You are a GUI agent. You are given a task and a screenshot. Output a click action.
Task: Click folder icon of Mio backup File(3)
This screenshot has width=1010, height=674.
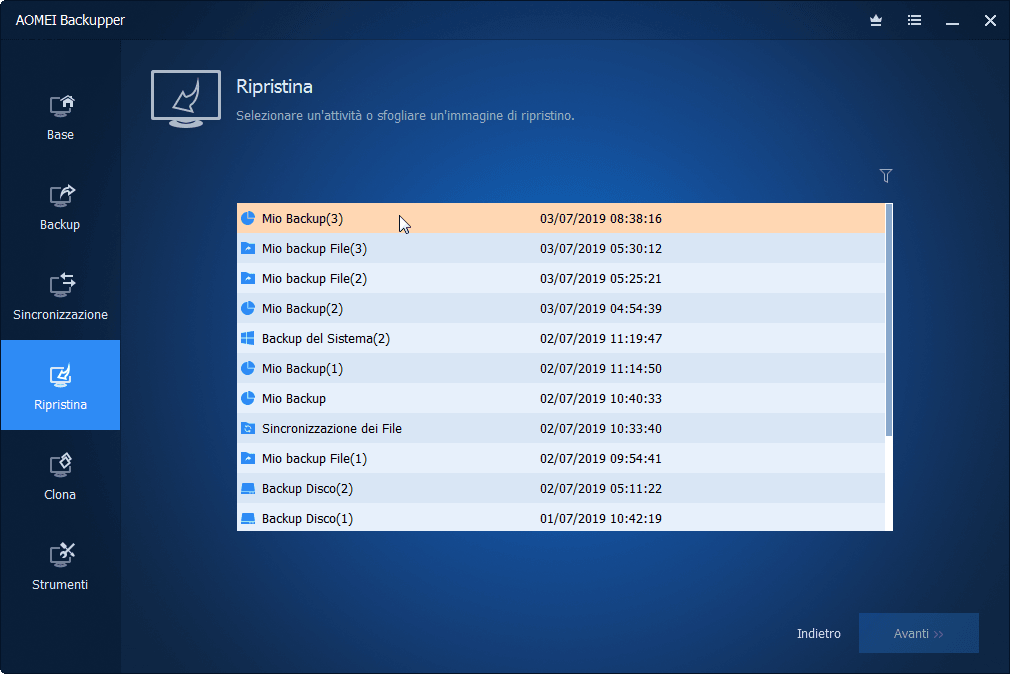248,248
